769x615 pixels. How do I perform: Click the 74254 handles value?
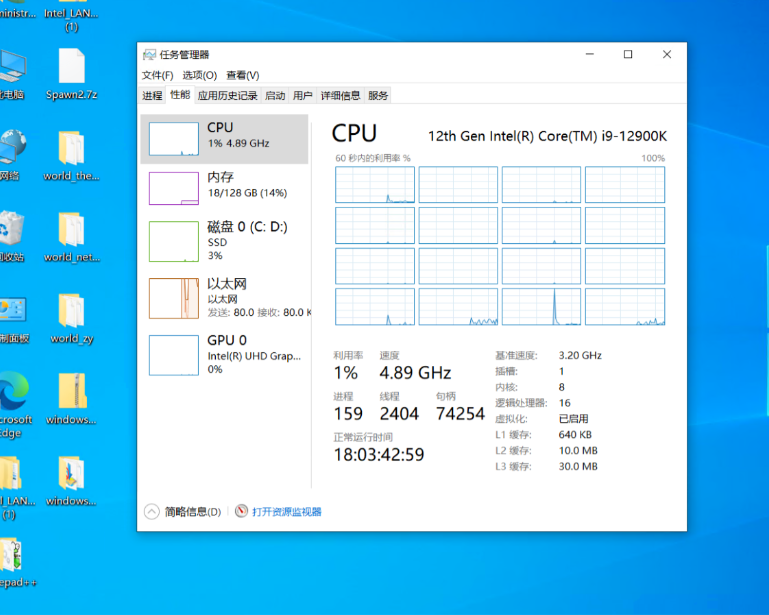460,413
